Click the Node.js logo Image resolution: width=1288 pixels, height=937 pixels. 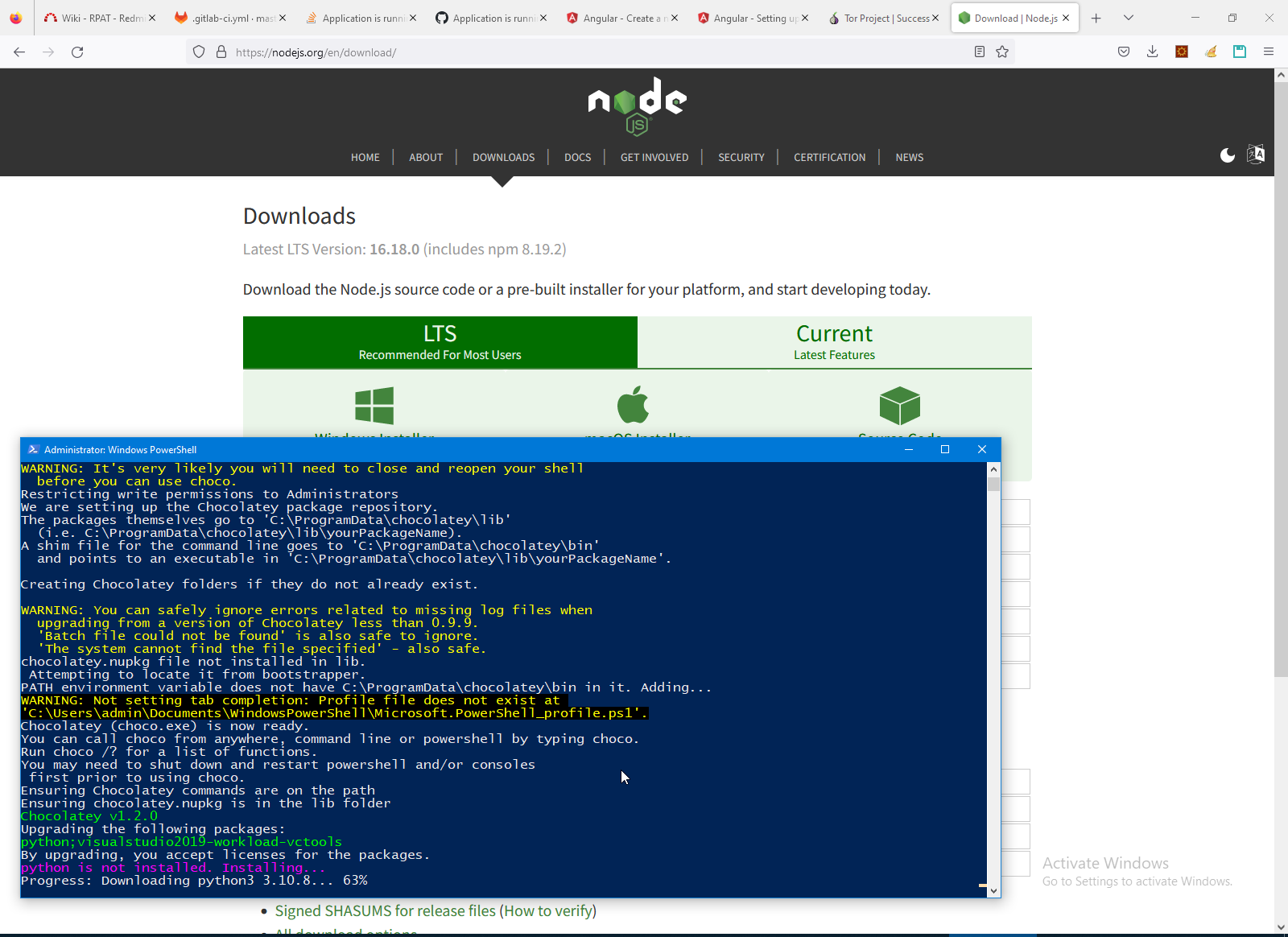pyautogui.click(x=637, y=105)
